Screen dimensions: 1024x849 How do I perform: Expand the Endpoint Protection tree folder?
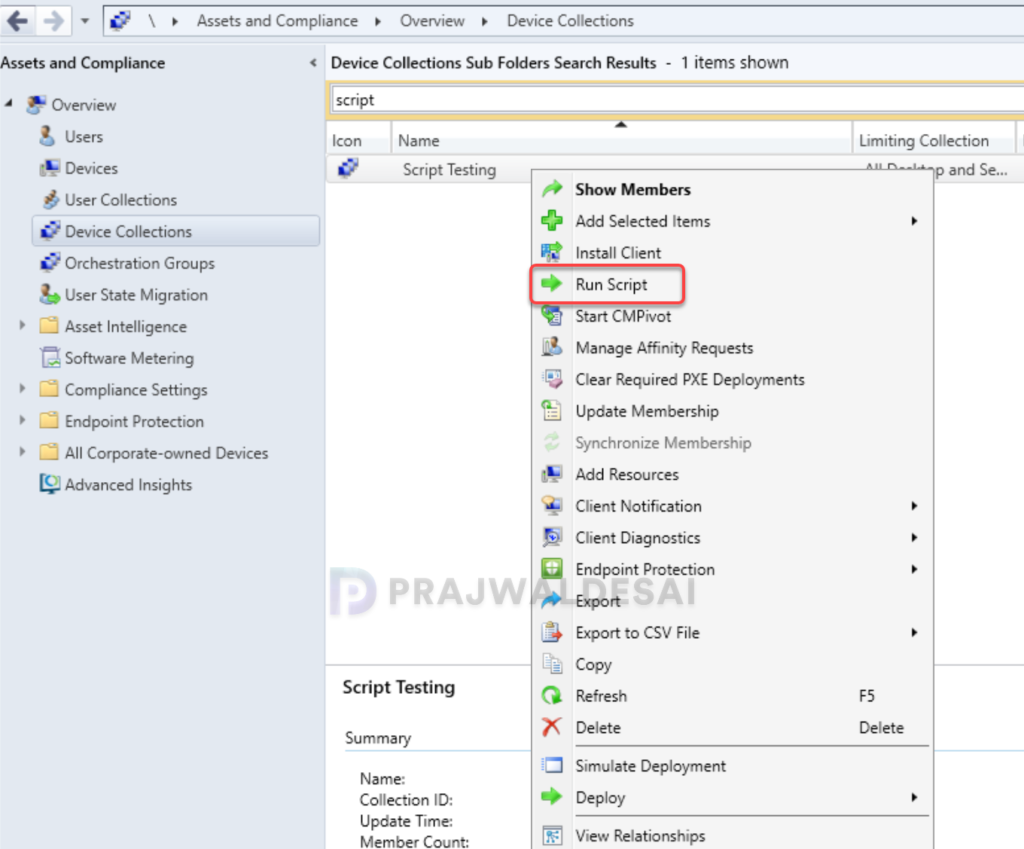click(x=23, y=420)
